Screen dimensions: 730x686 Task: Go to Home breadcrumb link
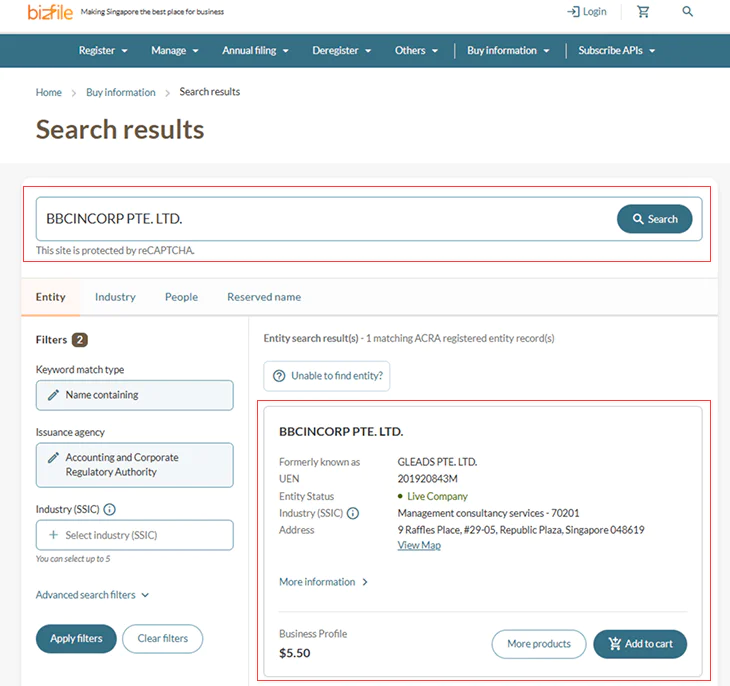[x=48, y=92]
